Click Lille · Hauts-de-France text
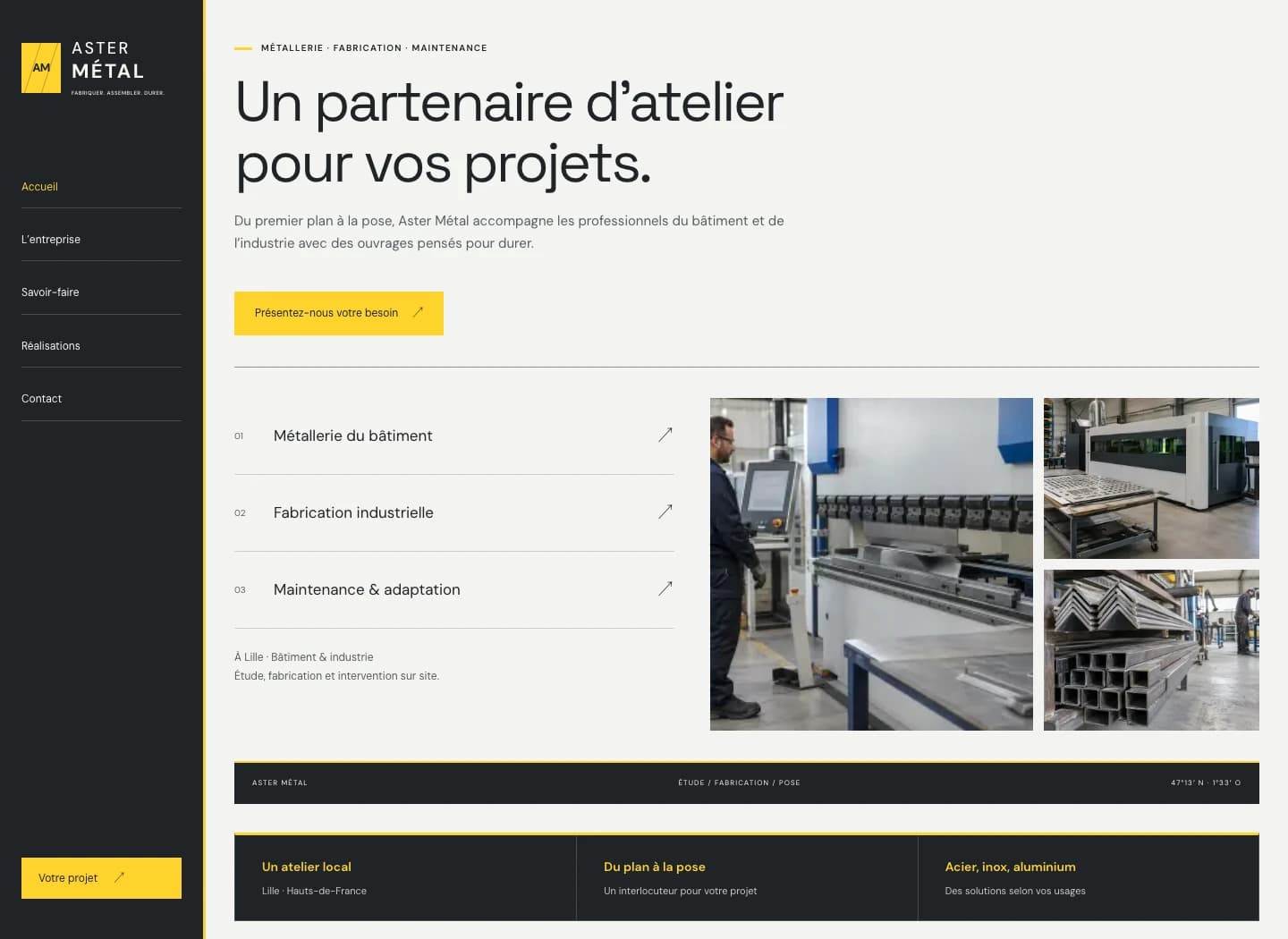This screenshot has width=1288, height=939. 314,891
